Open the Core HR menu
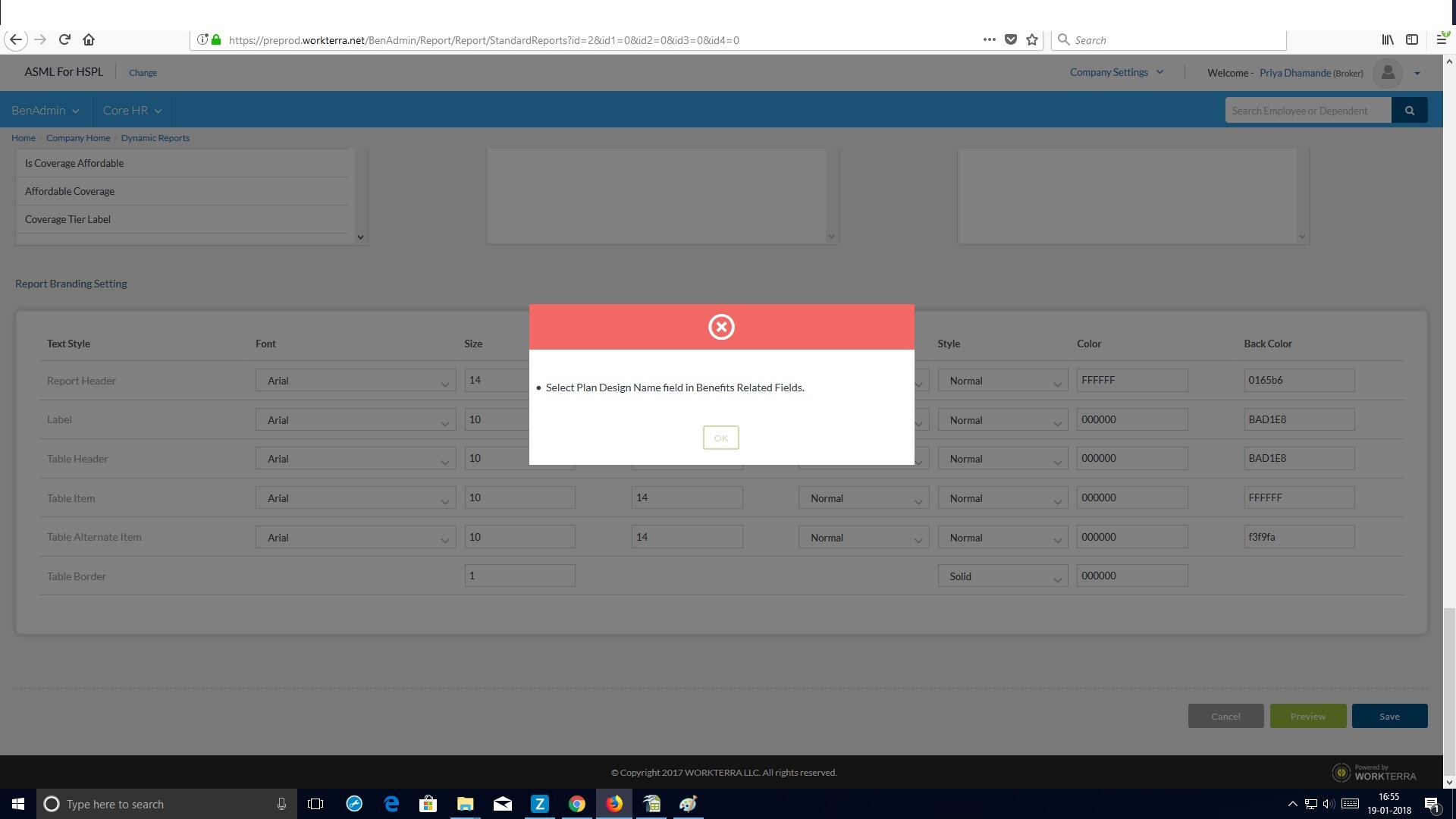Viewport: 1456px width, 819px height. coord(132,111)
